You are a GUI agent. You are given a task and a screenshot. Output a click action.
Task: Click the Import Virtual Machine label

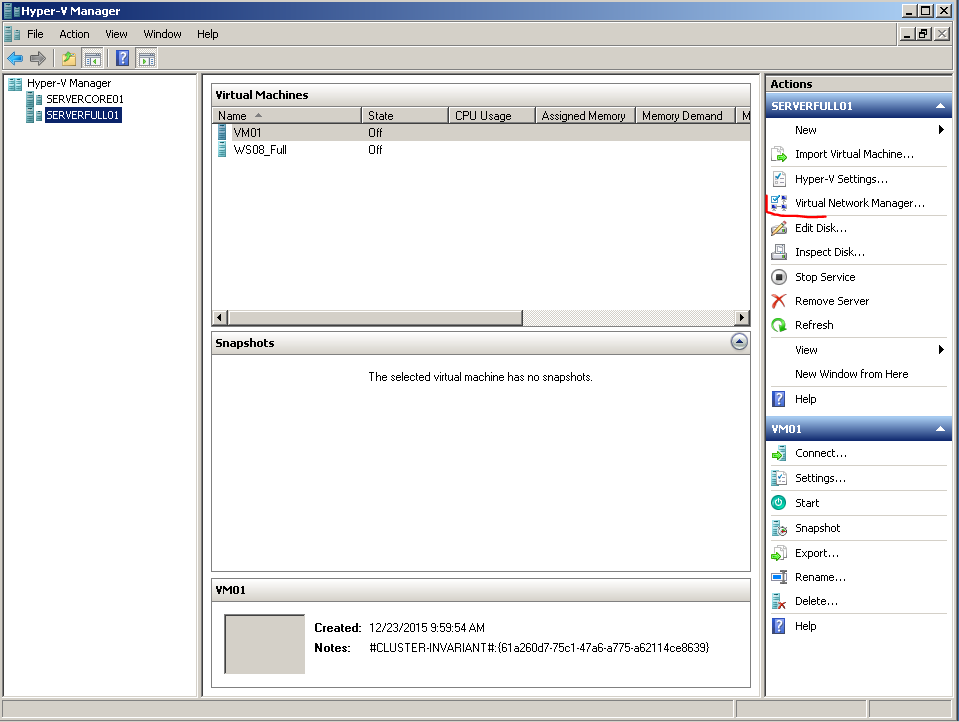click(x=854, y=154)
